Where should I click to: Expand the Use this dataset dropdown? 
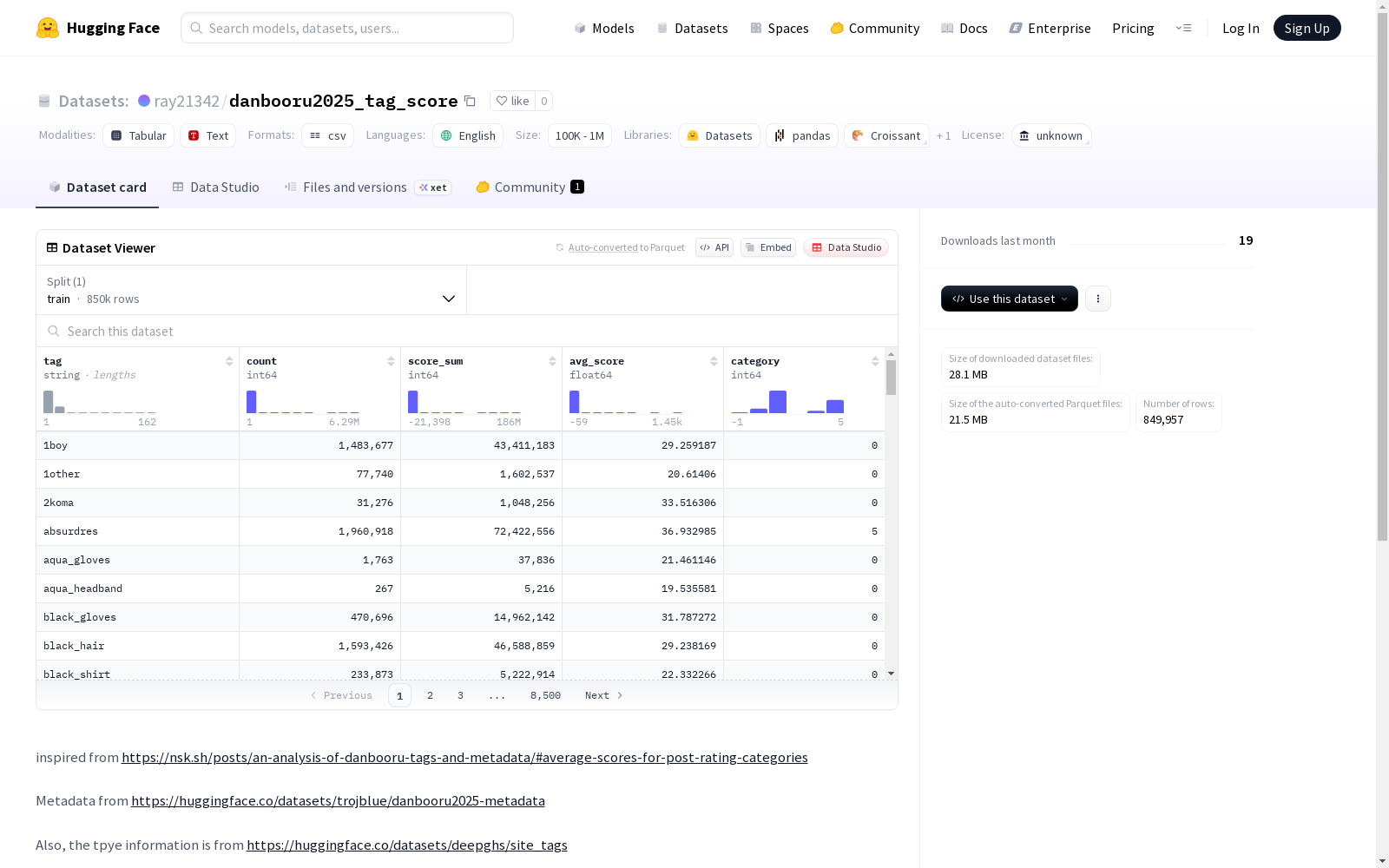1010,299
